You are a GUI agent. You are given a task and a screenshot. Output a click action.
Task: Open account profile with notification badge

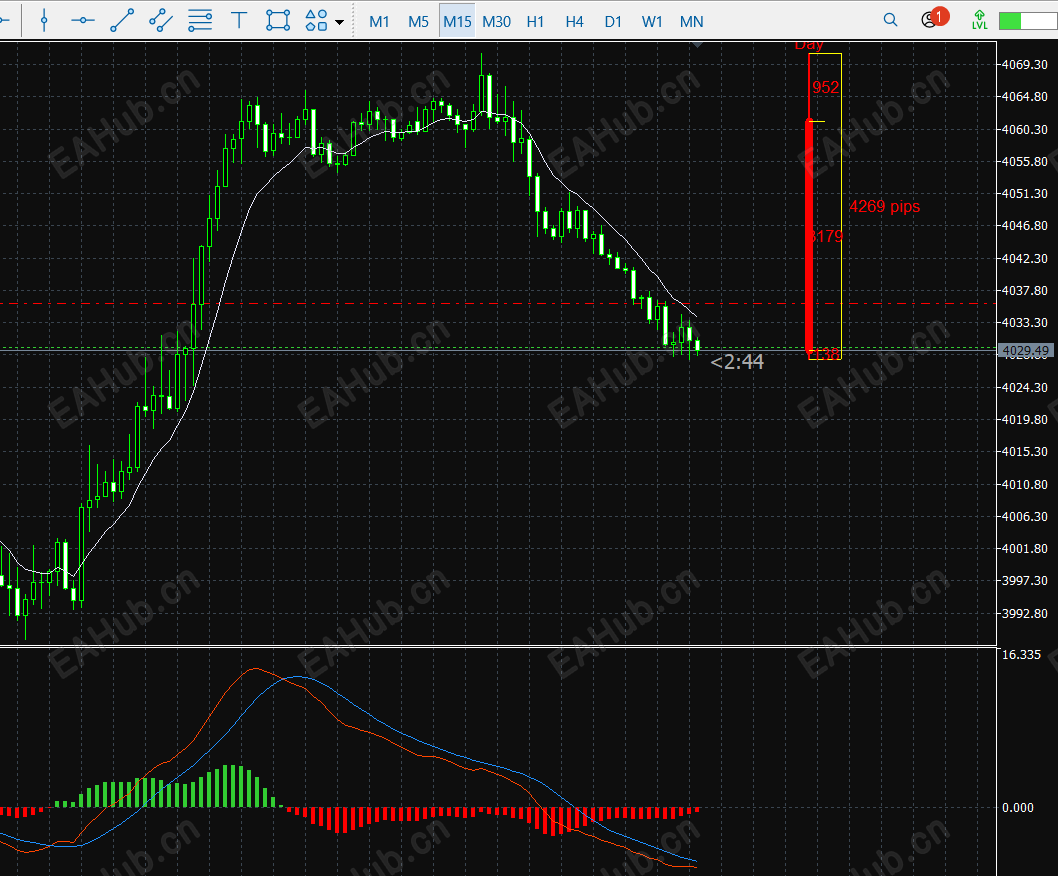[x=934, y=19]
